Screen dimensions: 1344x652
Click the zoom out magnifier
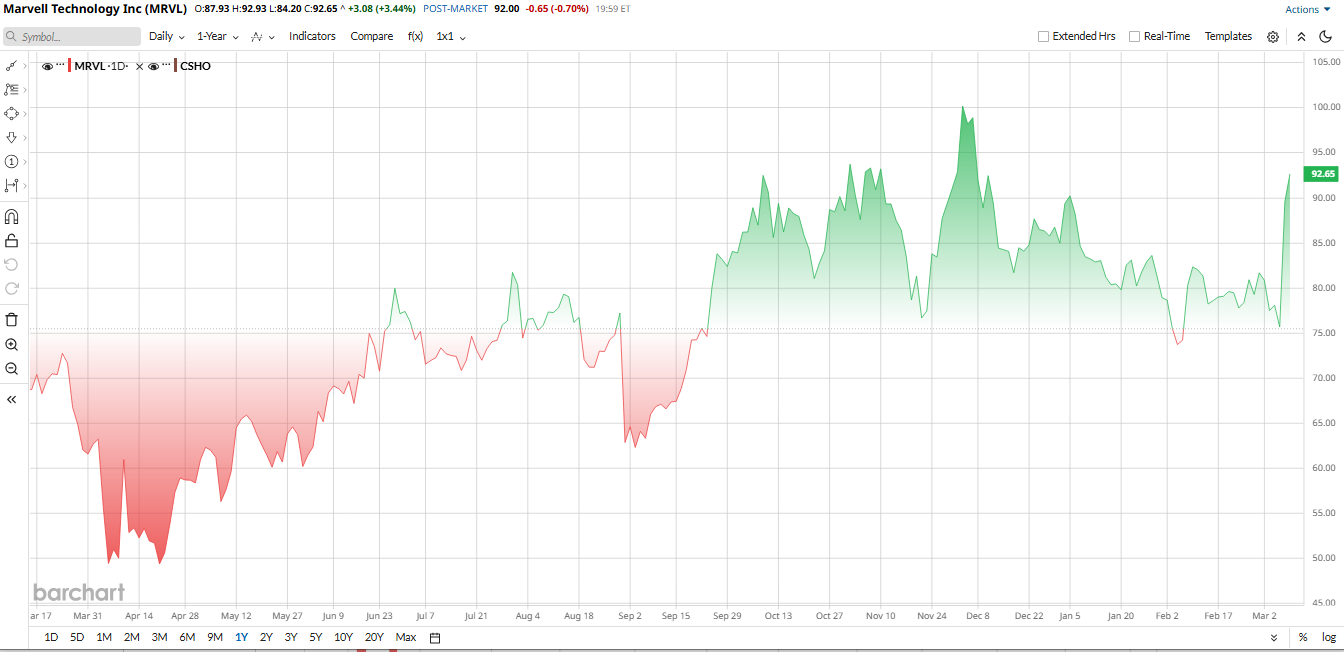[x=12, y=368]
